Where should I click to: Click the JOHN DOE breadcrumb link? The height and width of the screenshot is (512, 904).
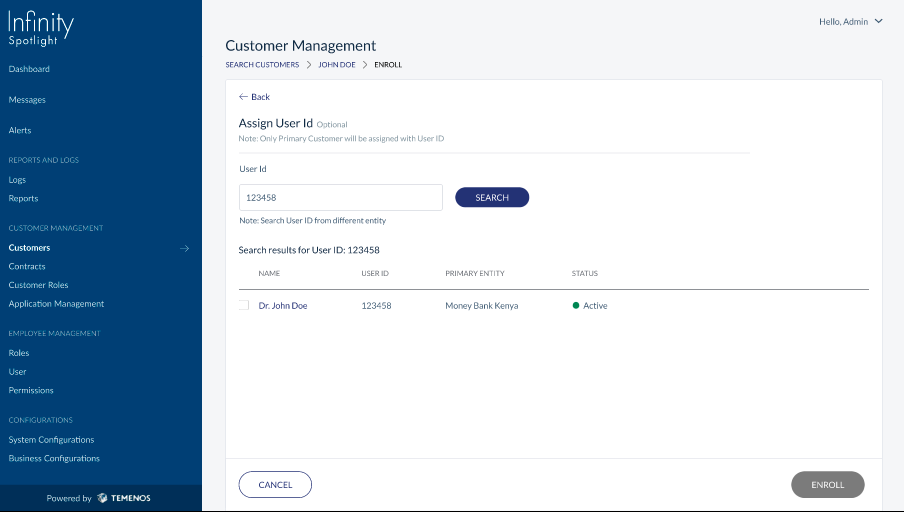point(337,65)
